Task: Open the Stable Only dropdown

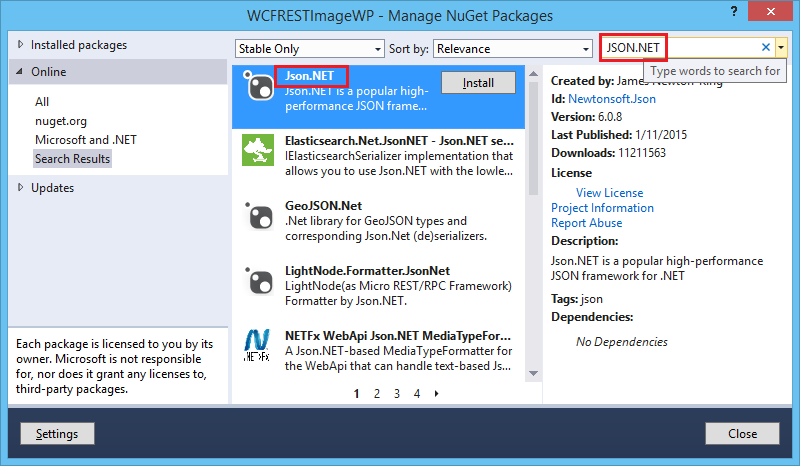Action: tap(310, 48)
